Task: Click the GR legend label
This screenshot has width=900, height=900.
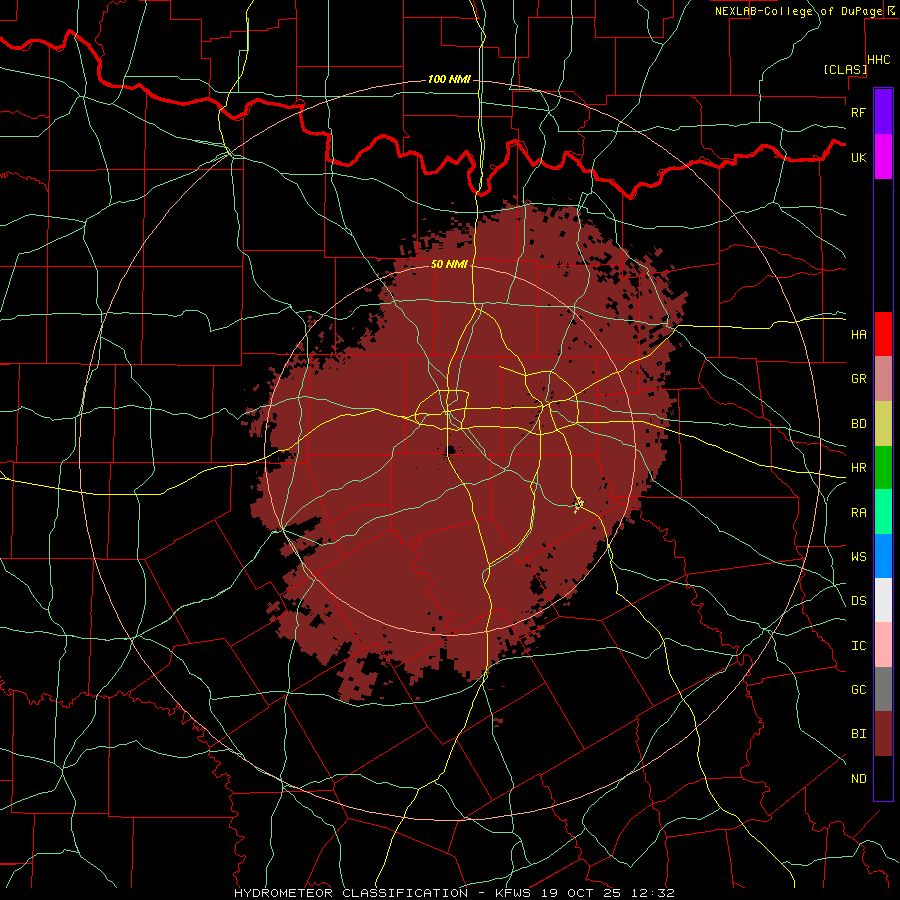Action: coord(858,379)
